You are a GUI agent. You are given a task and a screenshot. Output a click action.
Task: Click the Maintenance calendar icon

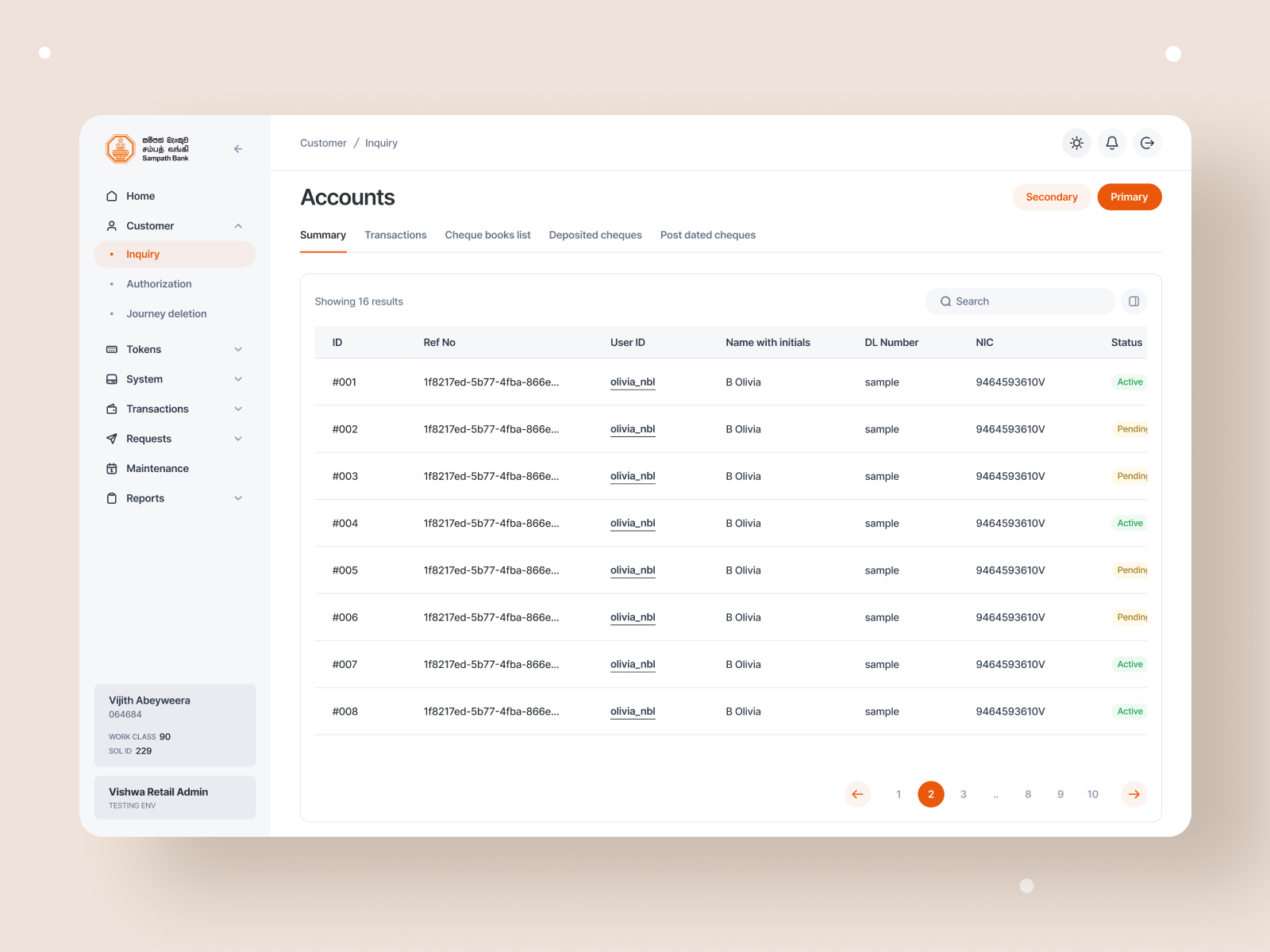click(111, 468)
